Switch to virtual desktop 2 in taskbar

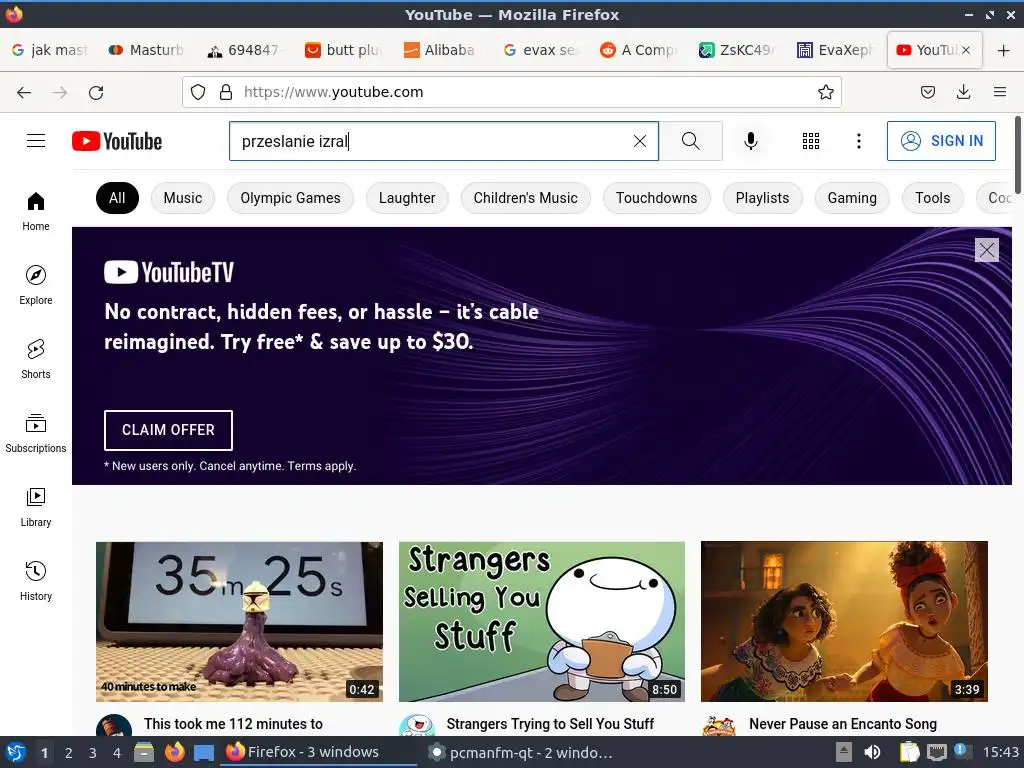coord(69,753)
